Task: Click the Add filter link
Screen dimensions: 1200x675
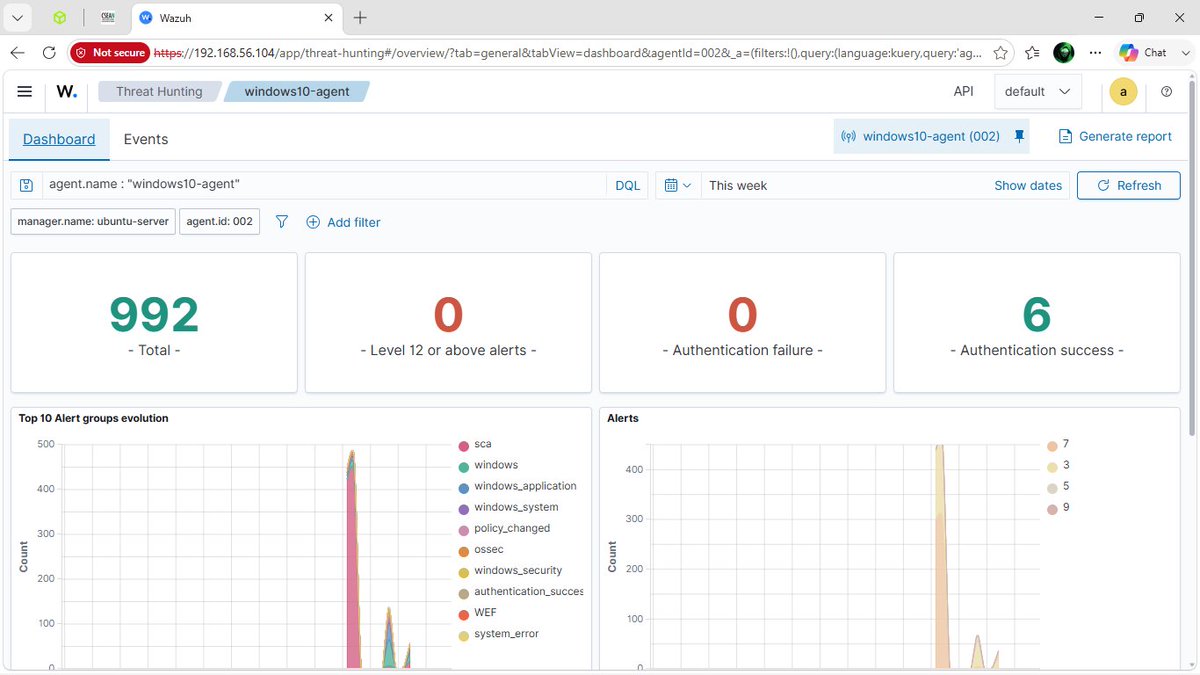Action: (x=353, y=222)
